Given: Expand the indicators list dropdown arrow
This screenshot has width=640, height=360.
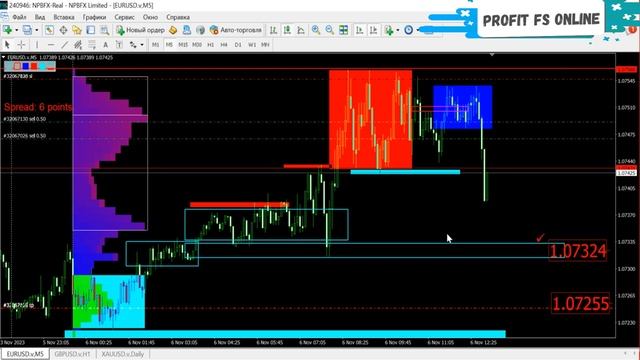Looking at the screenshot, I should pos(398,30).
